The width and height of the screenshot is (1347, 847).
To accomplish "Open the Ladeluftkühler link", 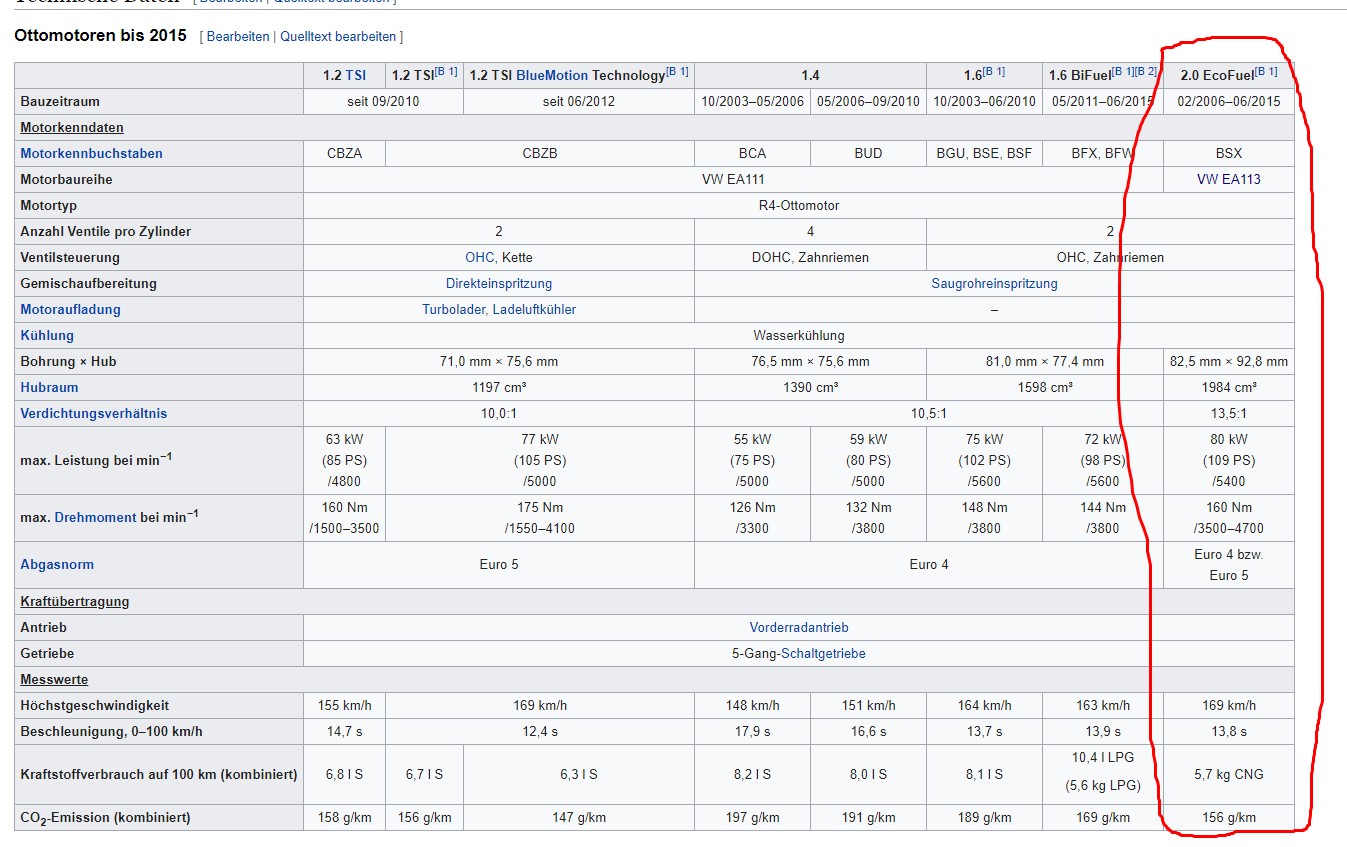I will tap(534, 309).
